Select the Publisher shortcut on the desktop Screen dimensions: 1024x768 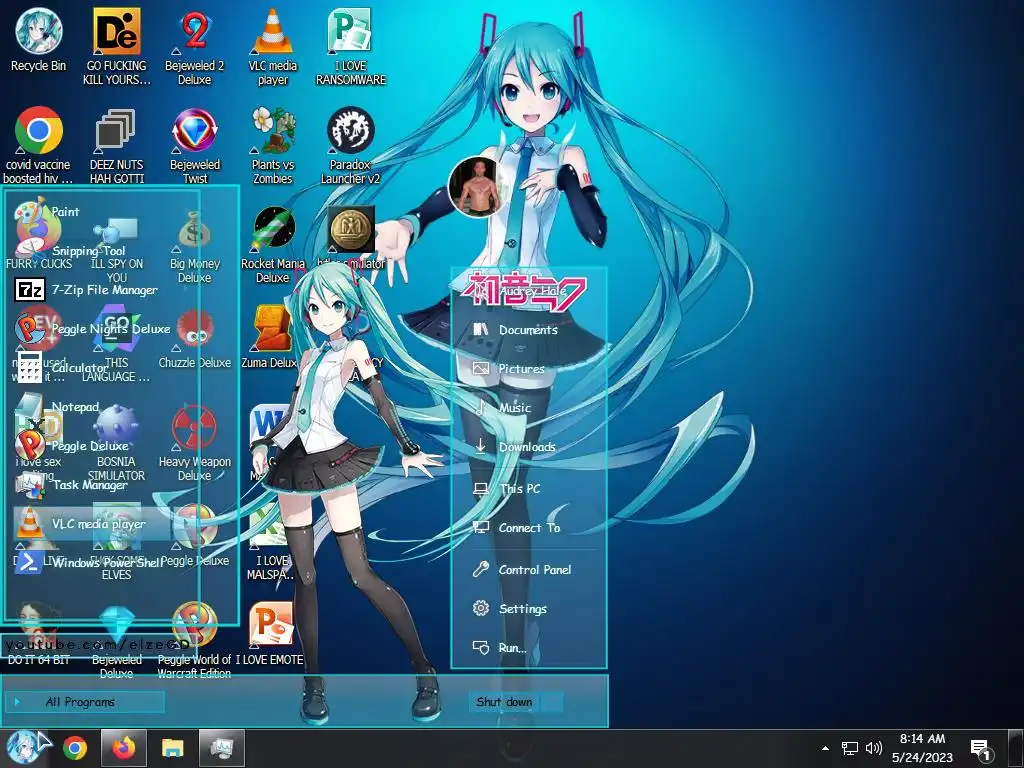351,47
